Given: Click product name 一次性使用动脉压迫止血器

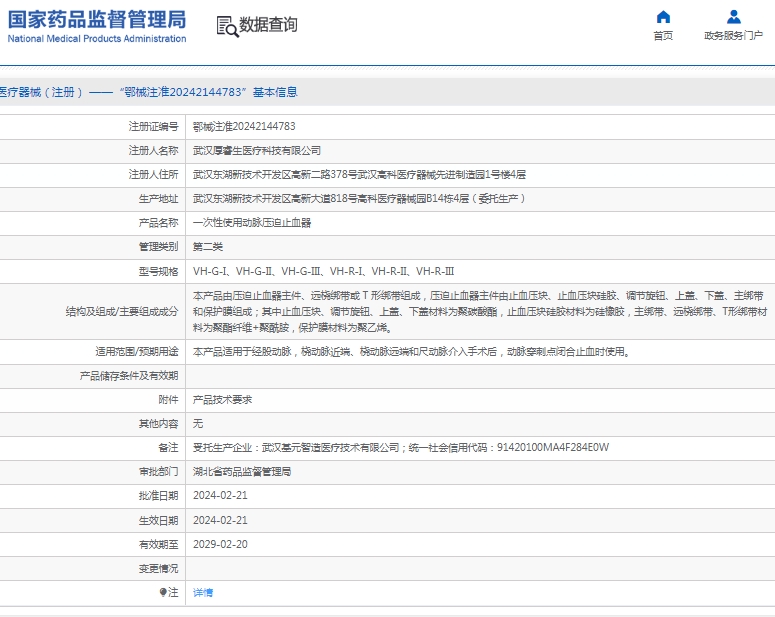Looking at the screenshot, I should coord(251,223).
